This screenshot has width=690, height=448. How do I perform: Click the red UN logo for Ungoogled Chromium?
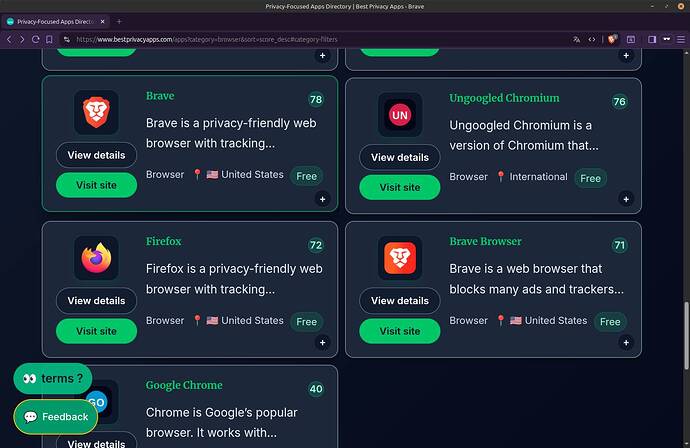click(400, 115)
